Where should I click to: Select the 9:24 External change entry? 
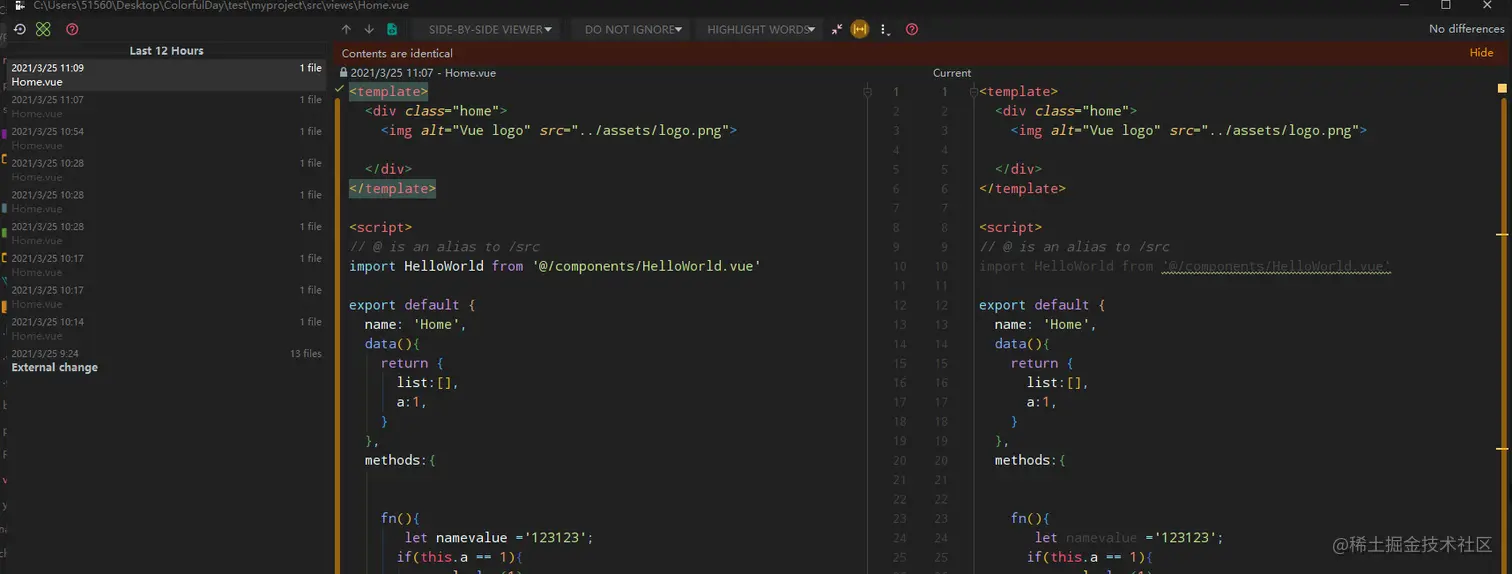click(165, 360)
